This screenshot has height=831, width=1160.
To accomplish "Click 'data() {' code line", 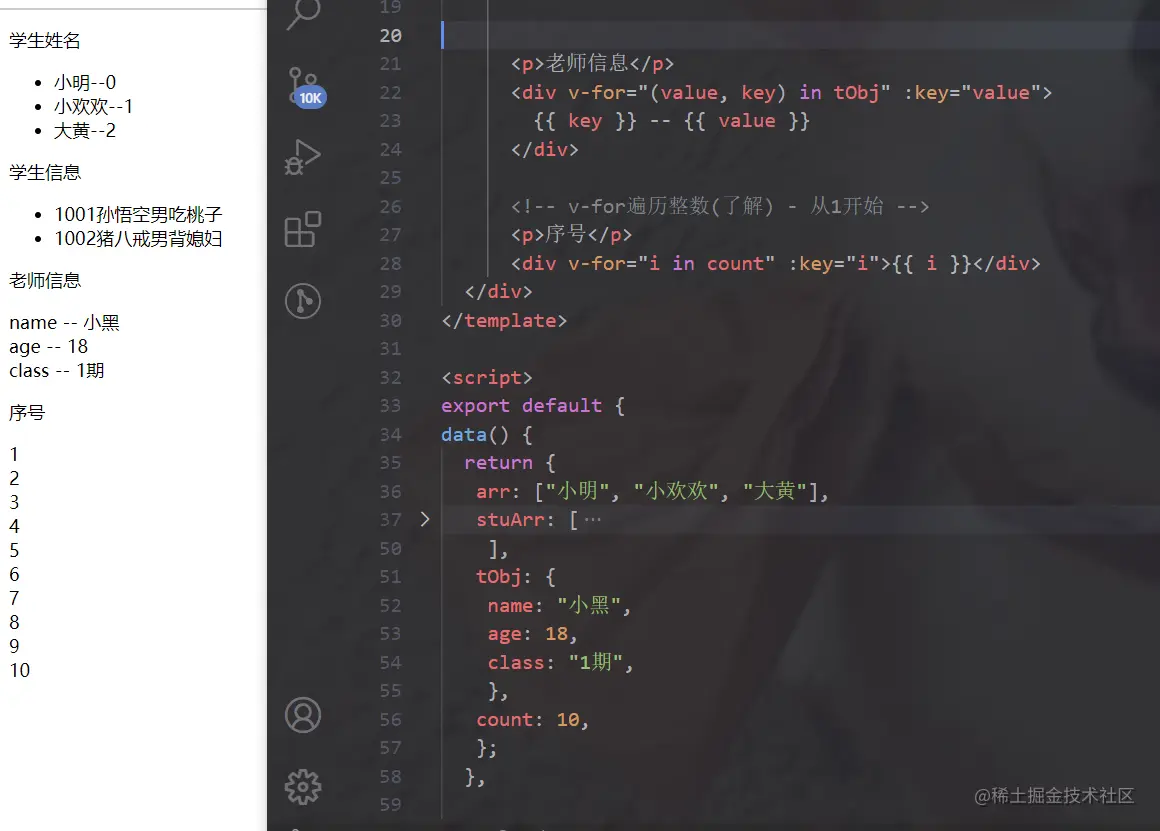I will tap(487, 434).
